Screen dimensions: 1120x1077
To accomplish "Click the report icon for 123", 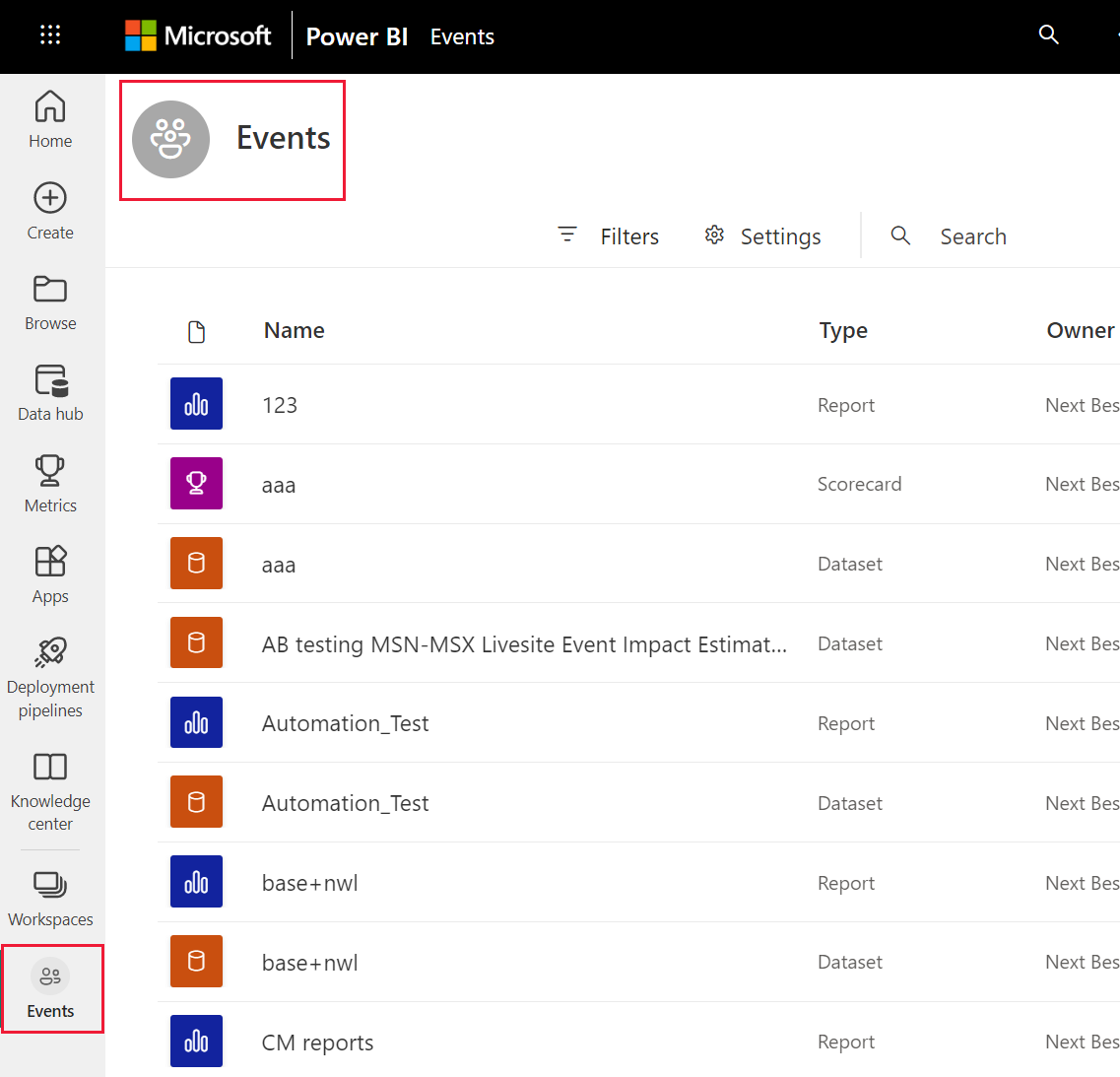I will pos(196,404).
